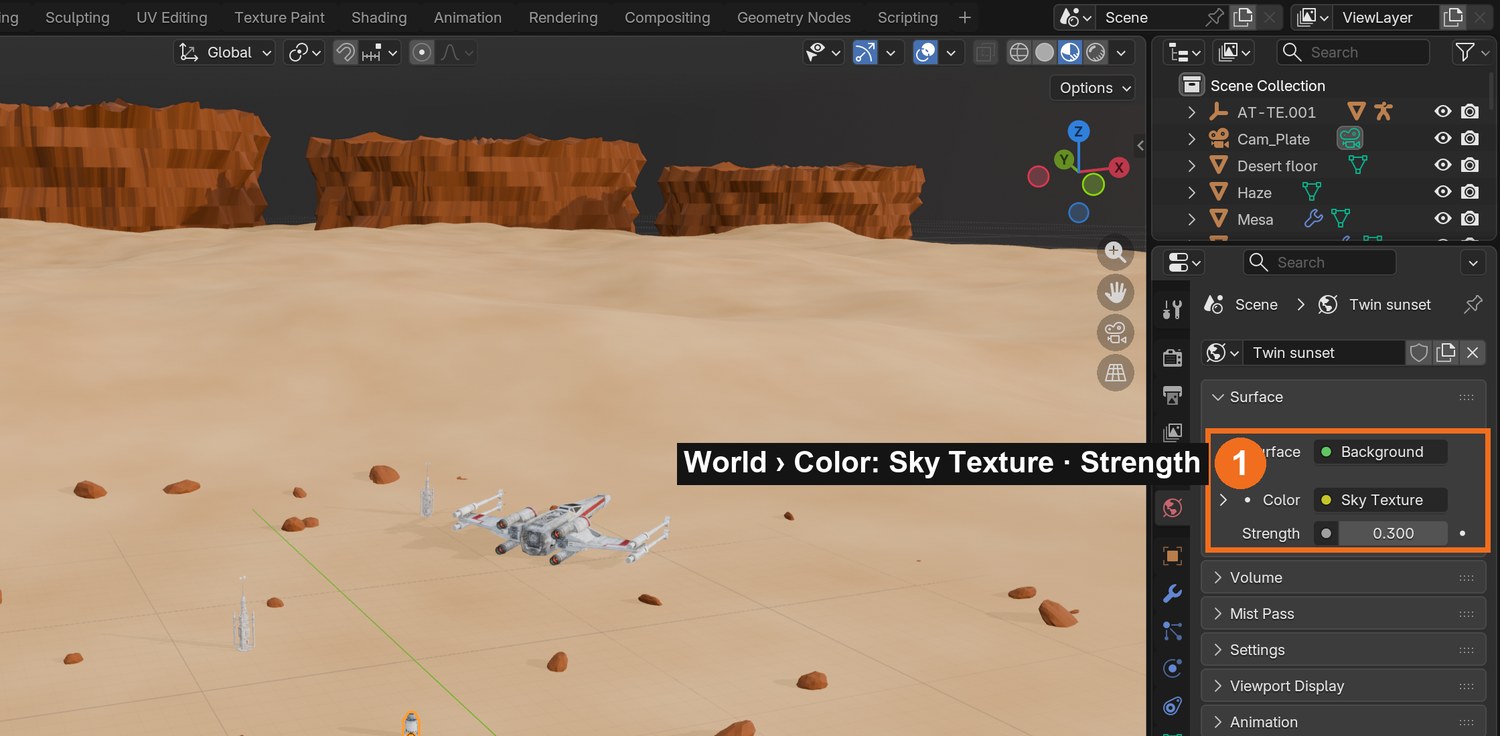
Task: Click the red X axis on navigation gizmo
Action: (1119, 168)
